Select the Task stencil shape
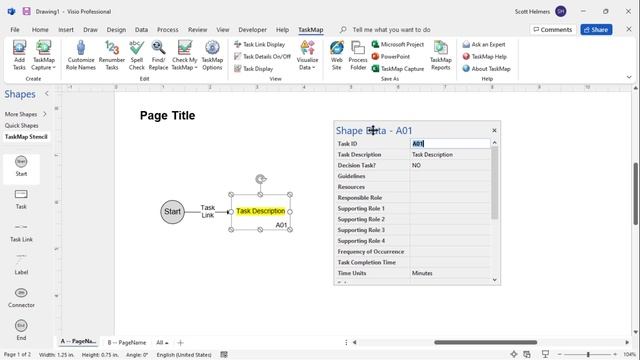The image size is (640, 360). click(21, 199)
